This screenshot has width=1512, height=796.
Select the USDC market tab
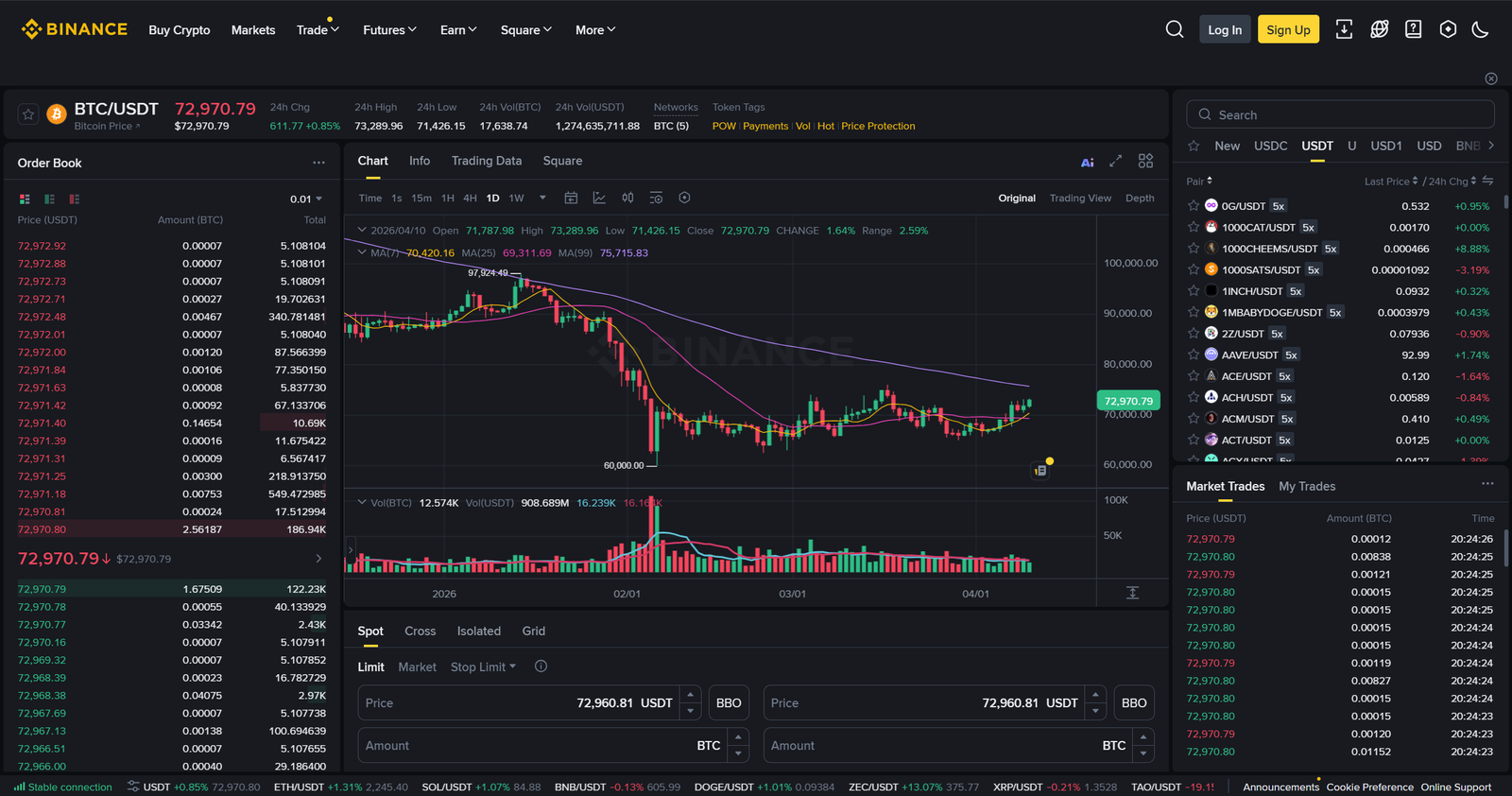1270,146
